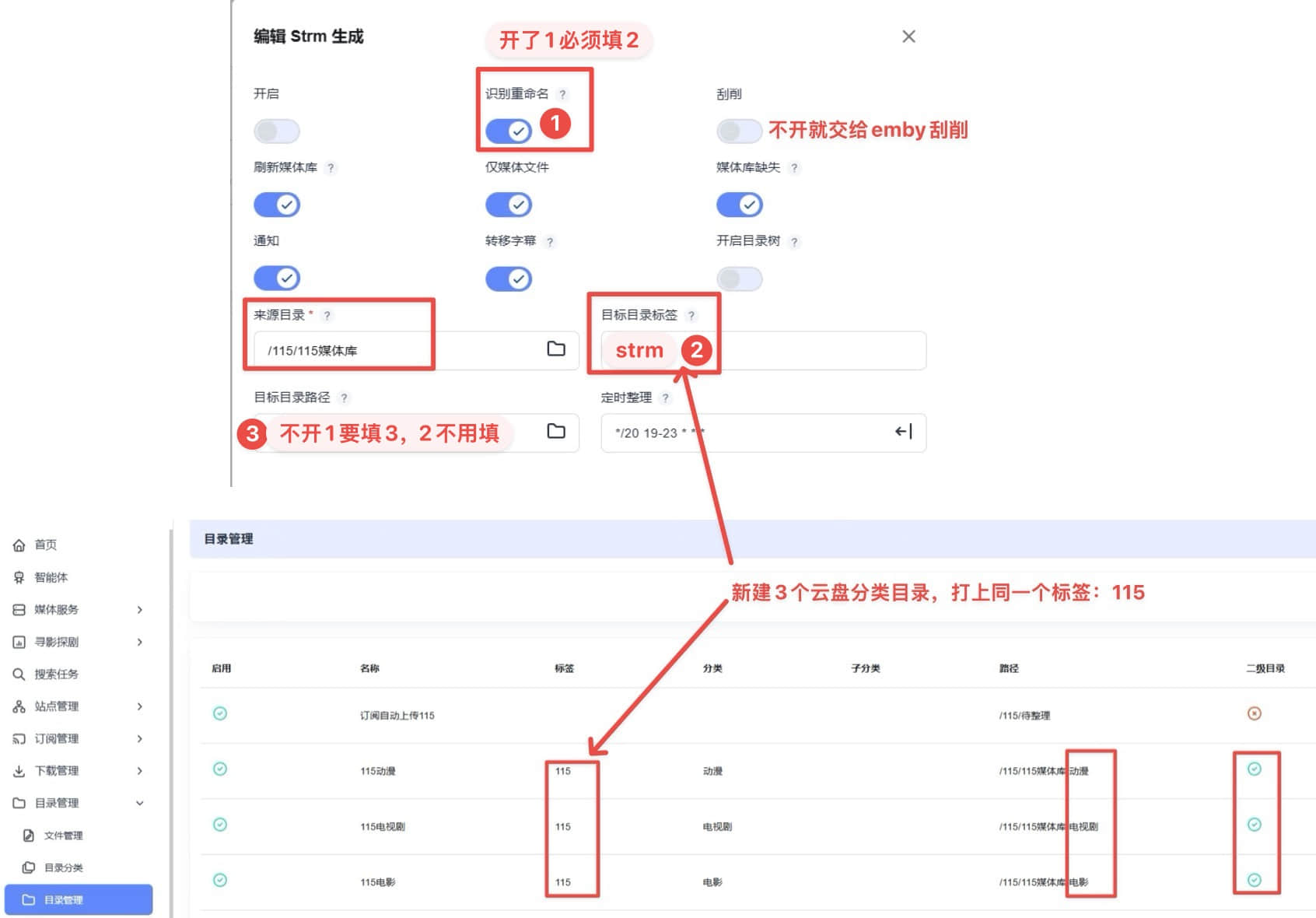1316x918 pixels.
Task: Click the help icon beside 识别重命名
Action: [562, 94]
